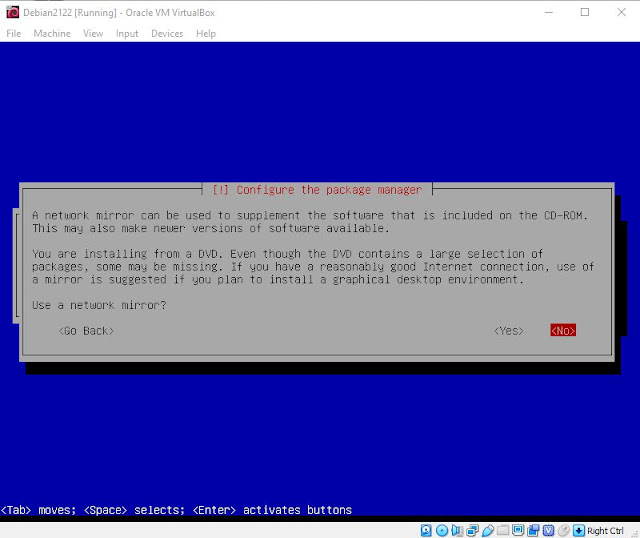Click the VirtualBox app icon in title bar

13,12
